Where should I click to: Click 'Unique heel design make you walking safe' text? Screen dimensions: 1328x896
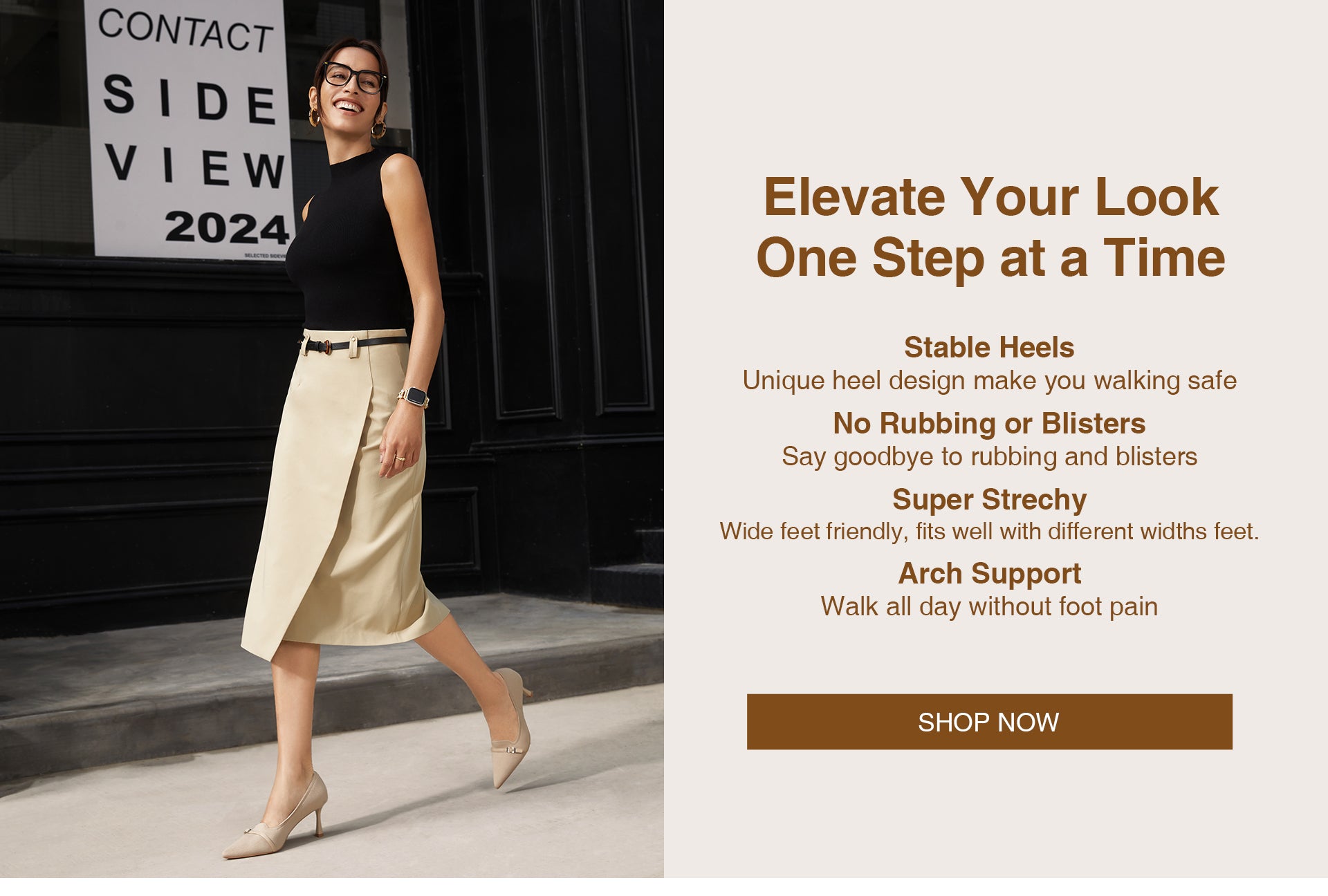989,380
